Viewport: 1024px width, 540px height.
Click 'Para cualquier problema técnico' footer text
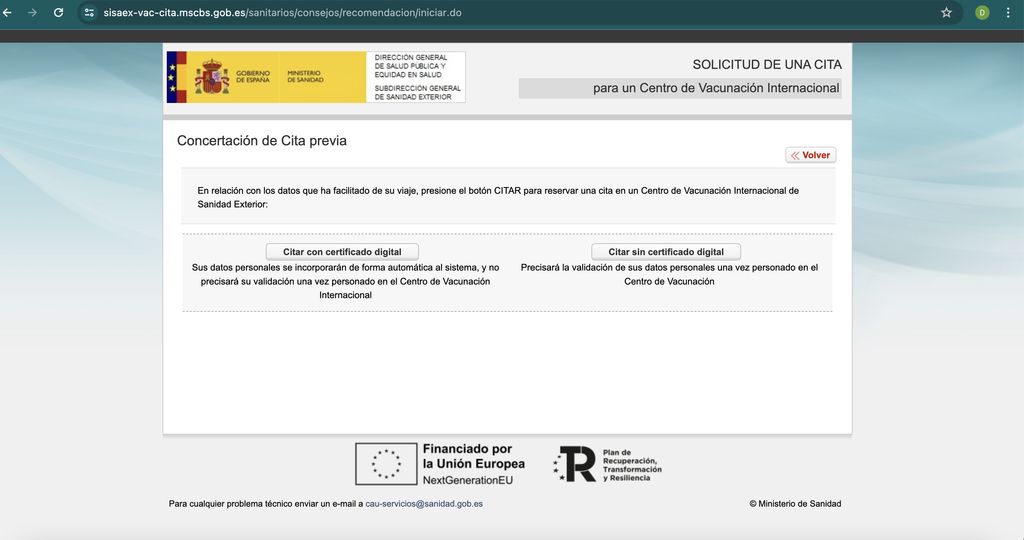[266, 503]
